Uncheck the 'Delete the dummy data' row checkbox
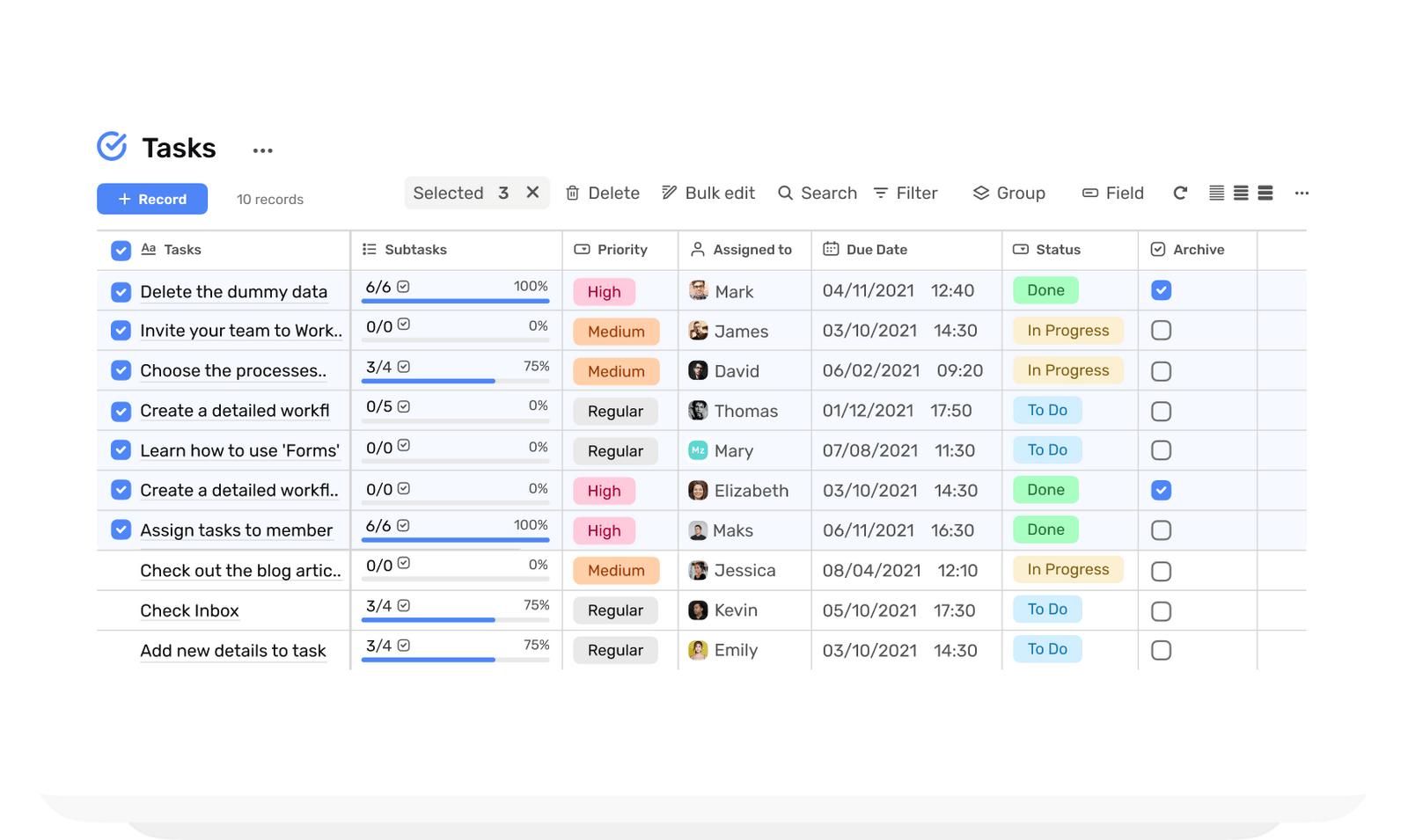The image size is (1408, 840). point(121,291)
